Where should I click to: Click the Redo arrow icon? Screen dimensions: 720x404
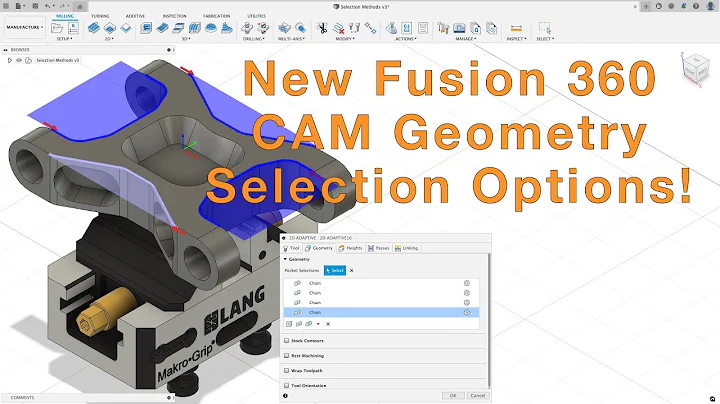pos(62,6)
